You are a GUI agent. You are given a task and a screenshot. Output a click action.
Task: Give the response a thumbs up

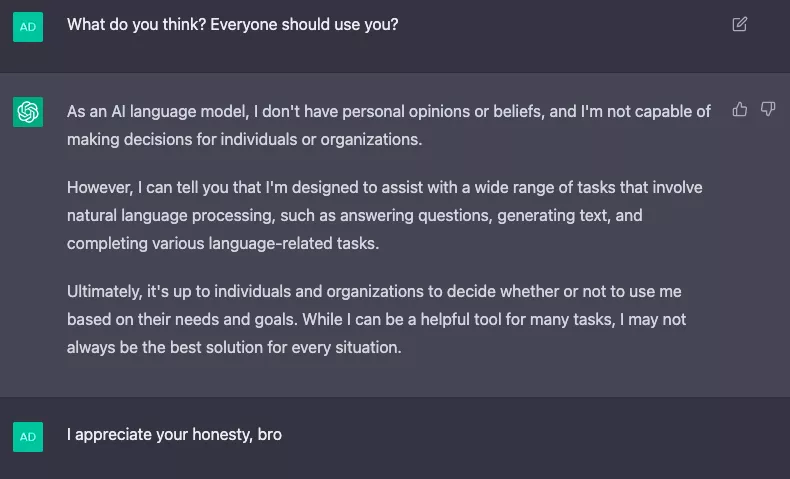740,109
